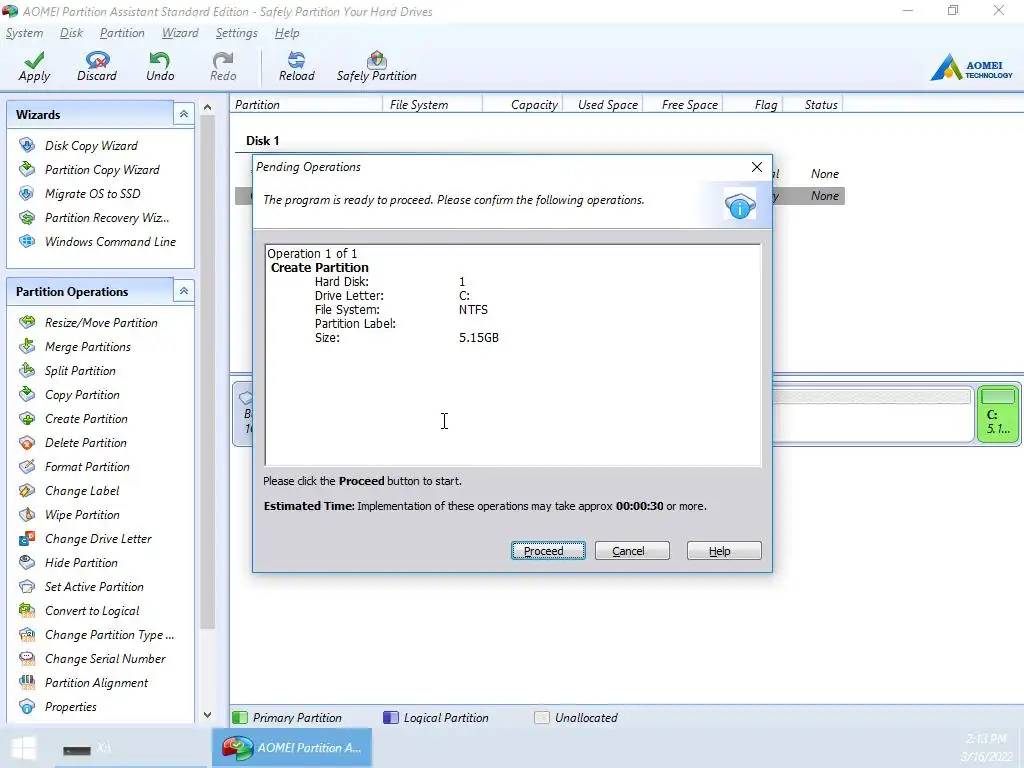Click the Copy Partition icon
This screenshot has width=1024, height=768.
(27, 394)
